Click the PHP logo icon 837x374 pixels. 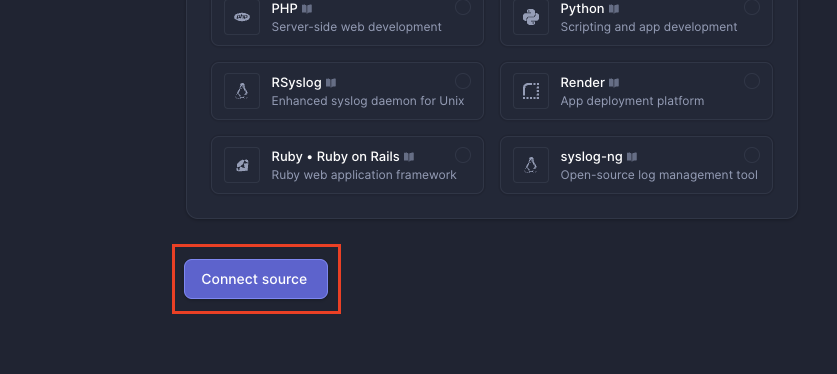[242, 17]
